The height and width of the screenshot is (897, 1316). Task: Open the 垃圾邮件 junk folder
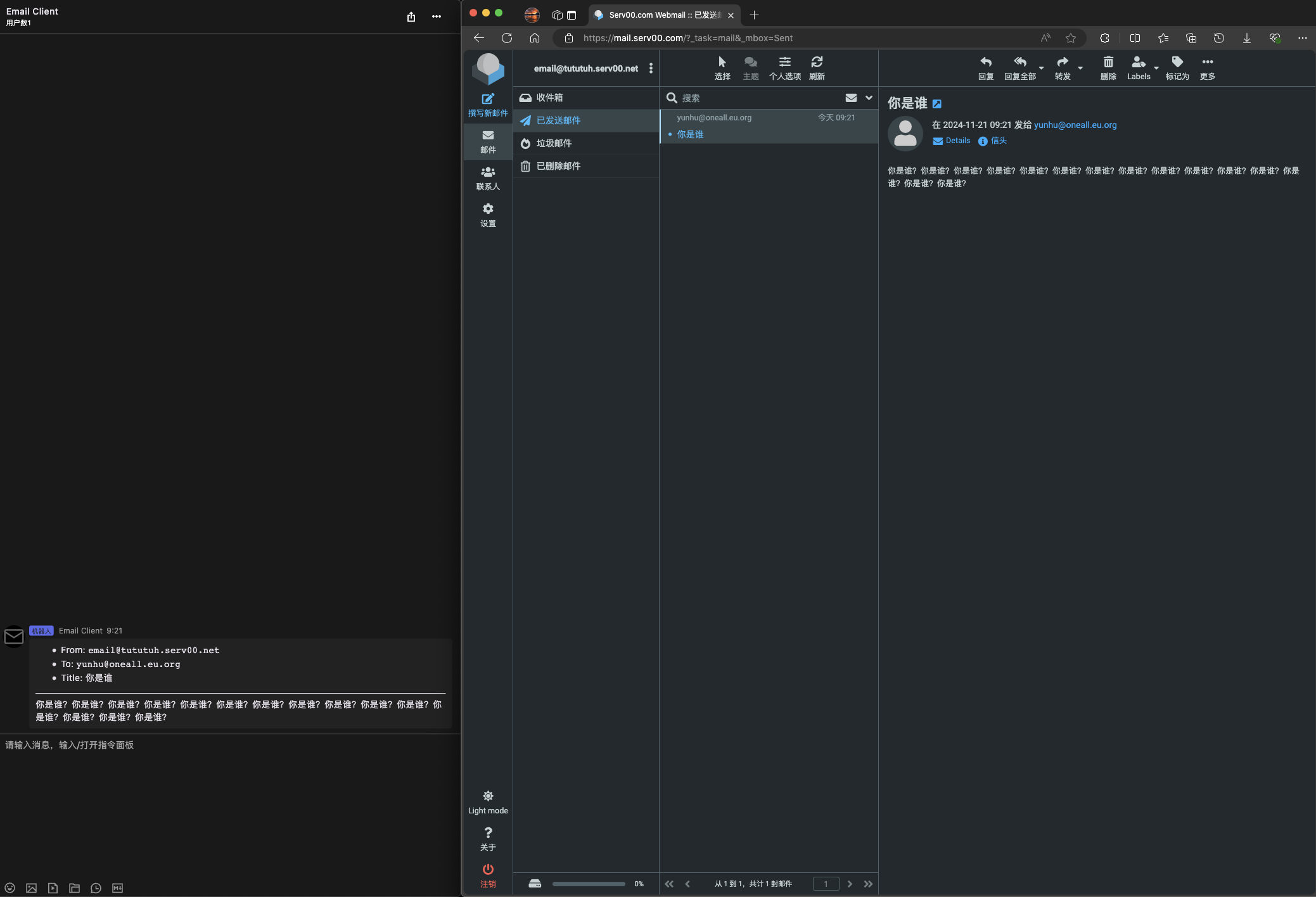point(586,143)
